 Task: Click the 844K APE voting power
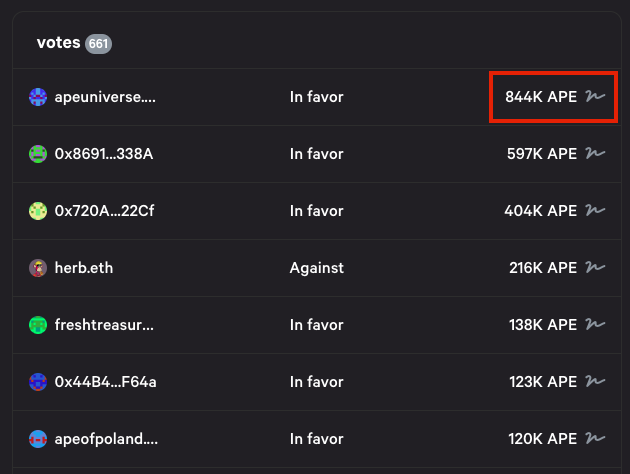coord(541,97)
